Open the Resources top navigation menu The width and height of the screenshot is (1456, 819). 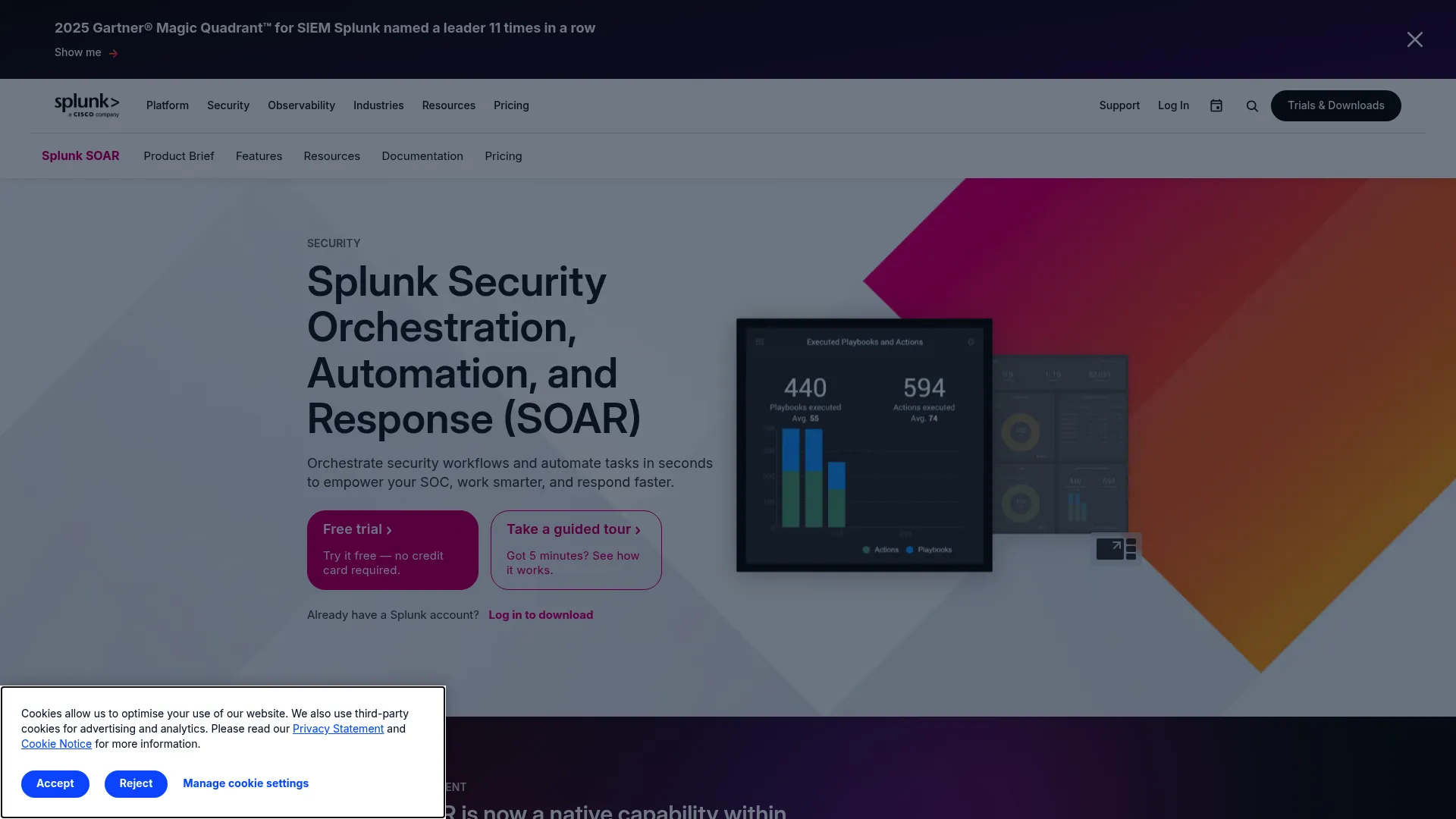[449, 105]
